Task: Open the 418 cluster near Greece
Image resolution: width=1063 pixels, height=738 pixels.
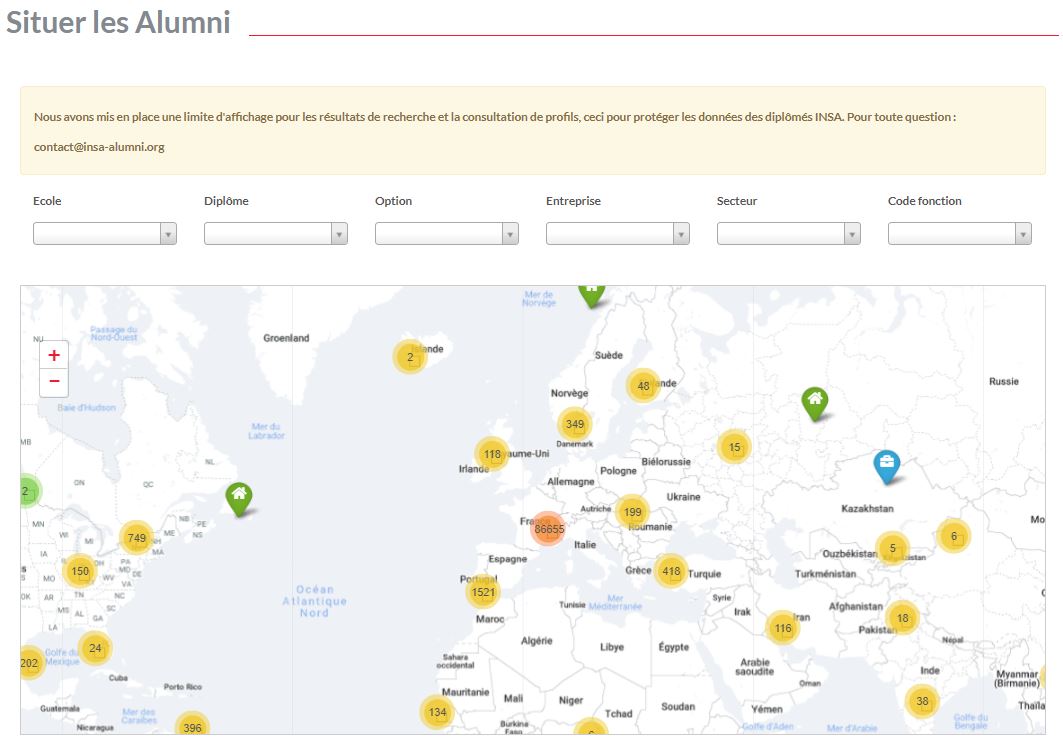Action: (671, 572)
